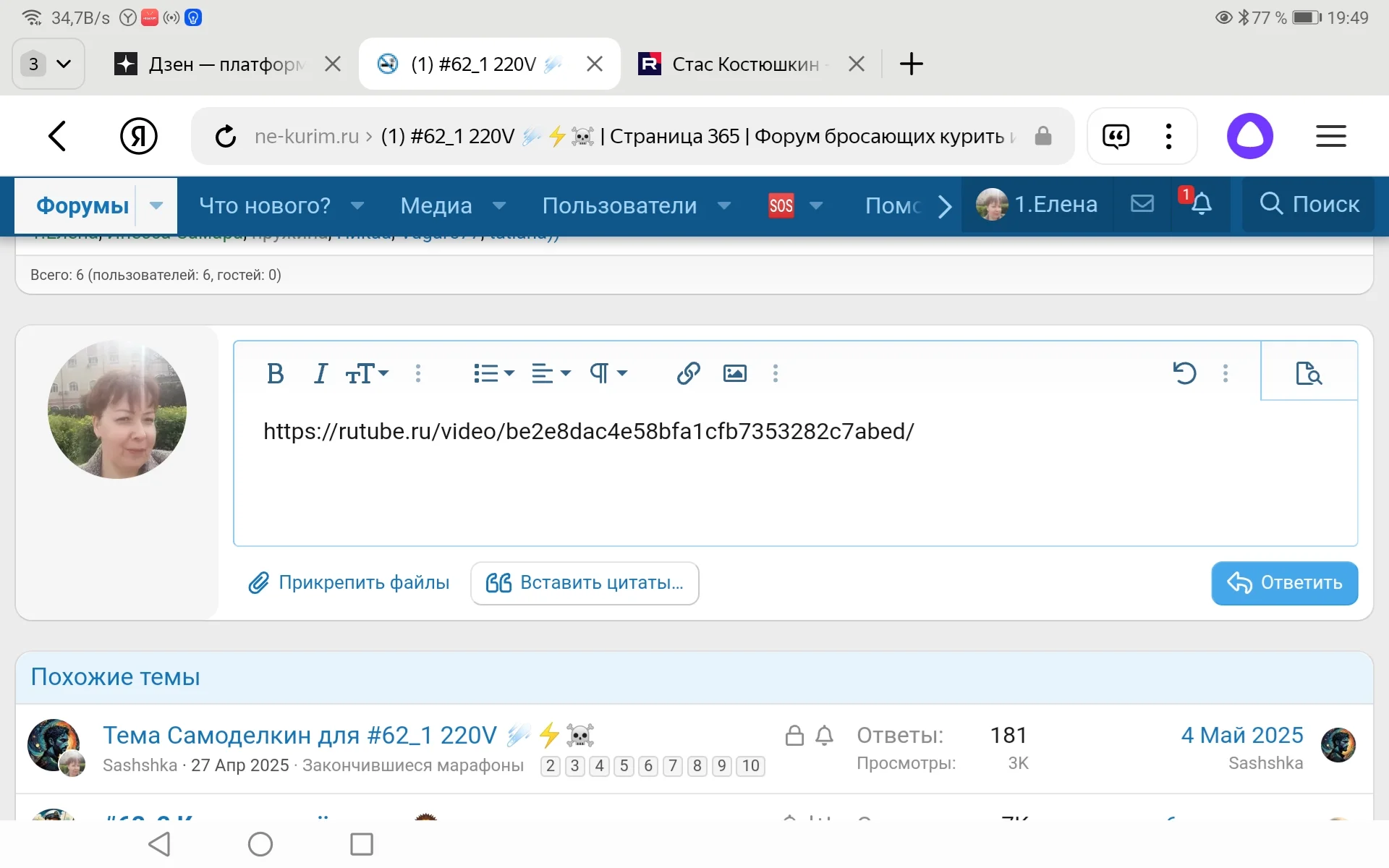Click the Ответить reply button
Viewport: 1389px width, 868px height.
(x=1283, y=583)
